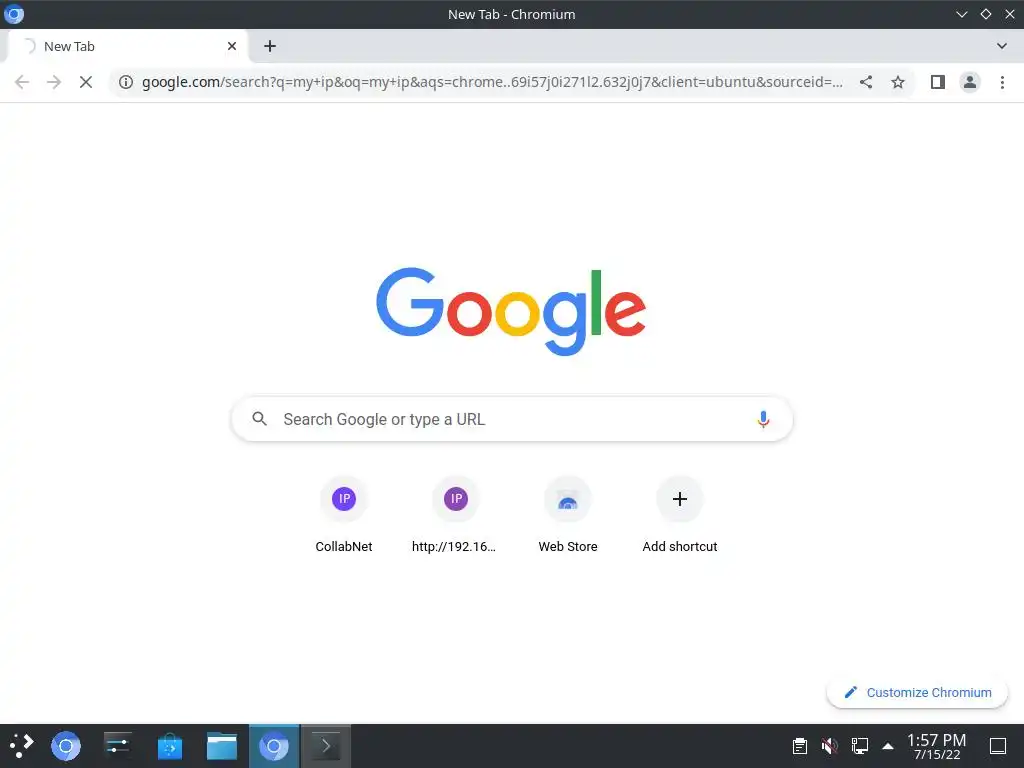The image size is (1024, 768).
Task: Open terminal task in taskbar
Action: (325, 746)
